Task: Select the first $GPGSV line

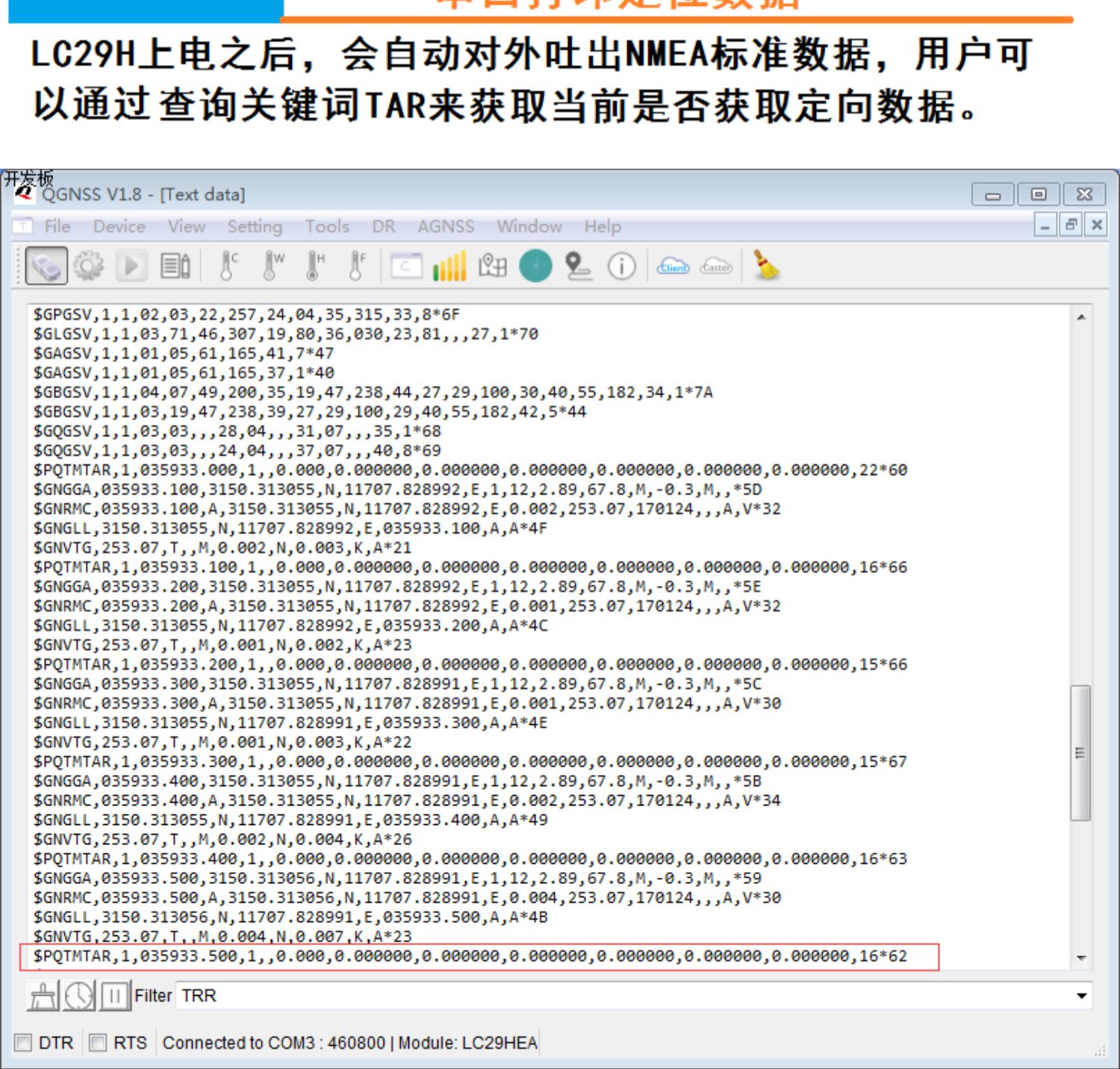Action: 246,314
